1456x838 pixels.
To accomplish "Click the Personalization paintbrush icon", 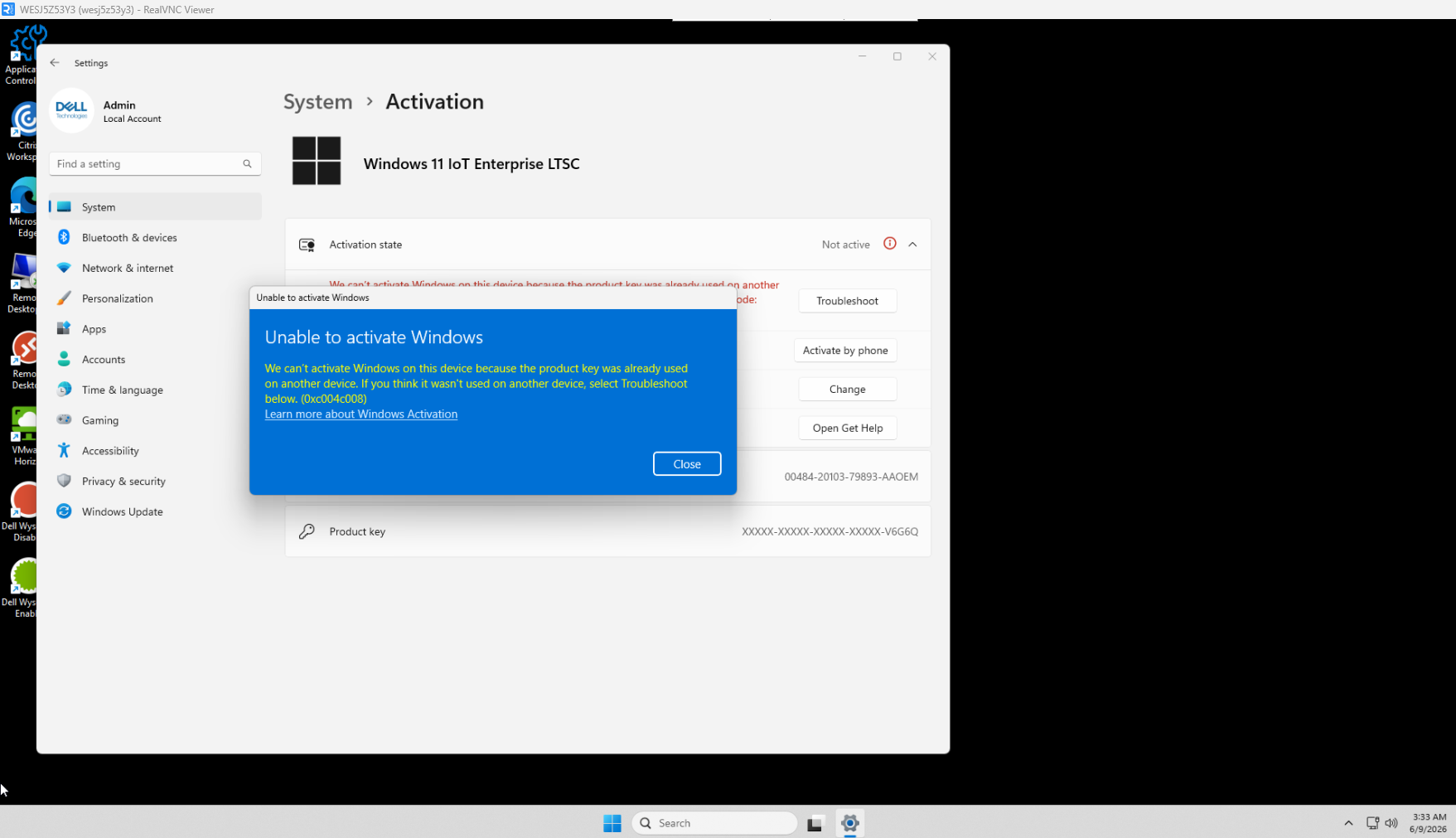I will (x=64, y=298).
